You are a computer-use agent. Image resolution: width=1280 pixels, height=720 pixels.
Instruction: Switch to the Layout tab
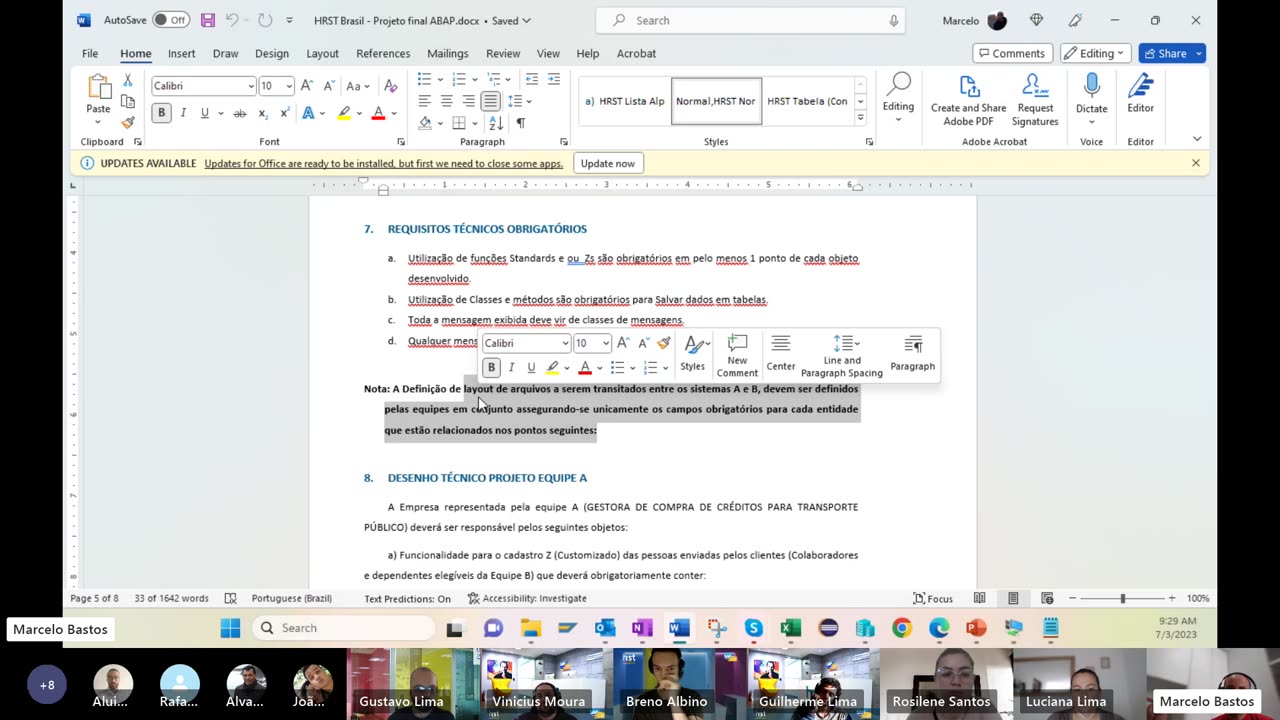point(322,53)
